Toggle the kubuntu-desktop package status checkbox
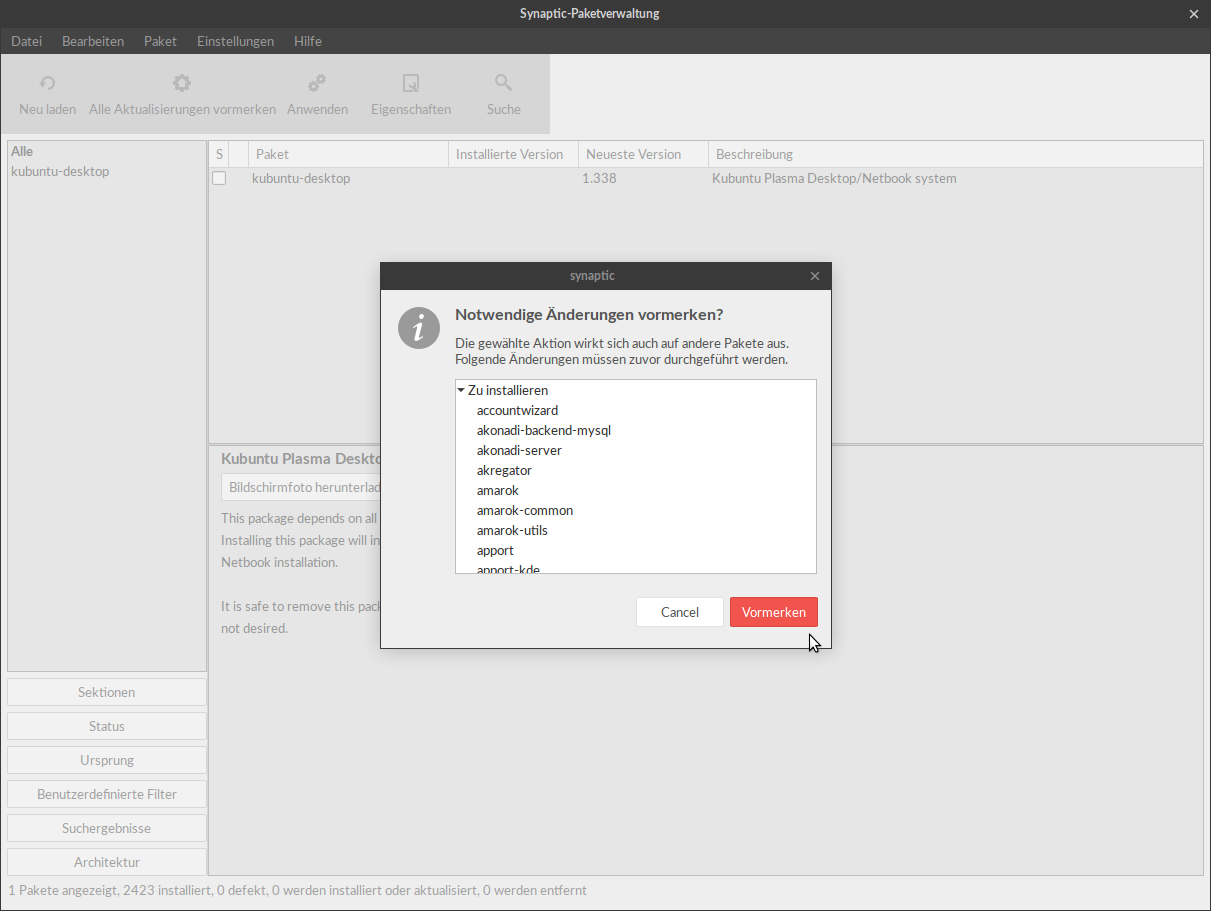1211x911 pixels. (219, 179)
